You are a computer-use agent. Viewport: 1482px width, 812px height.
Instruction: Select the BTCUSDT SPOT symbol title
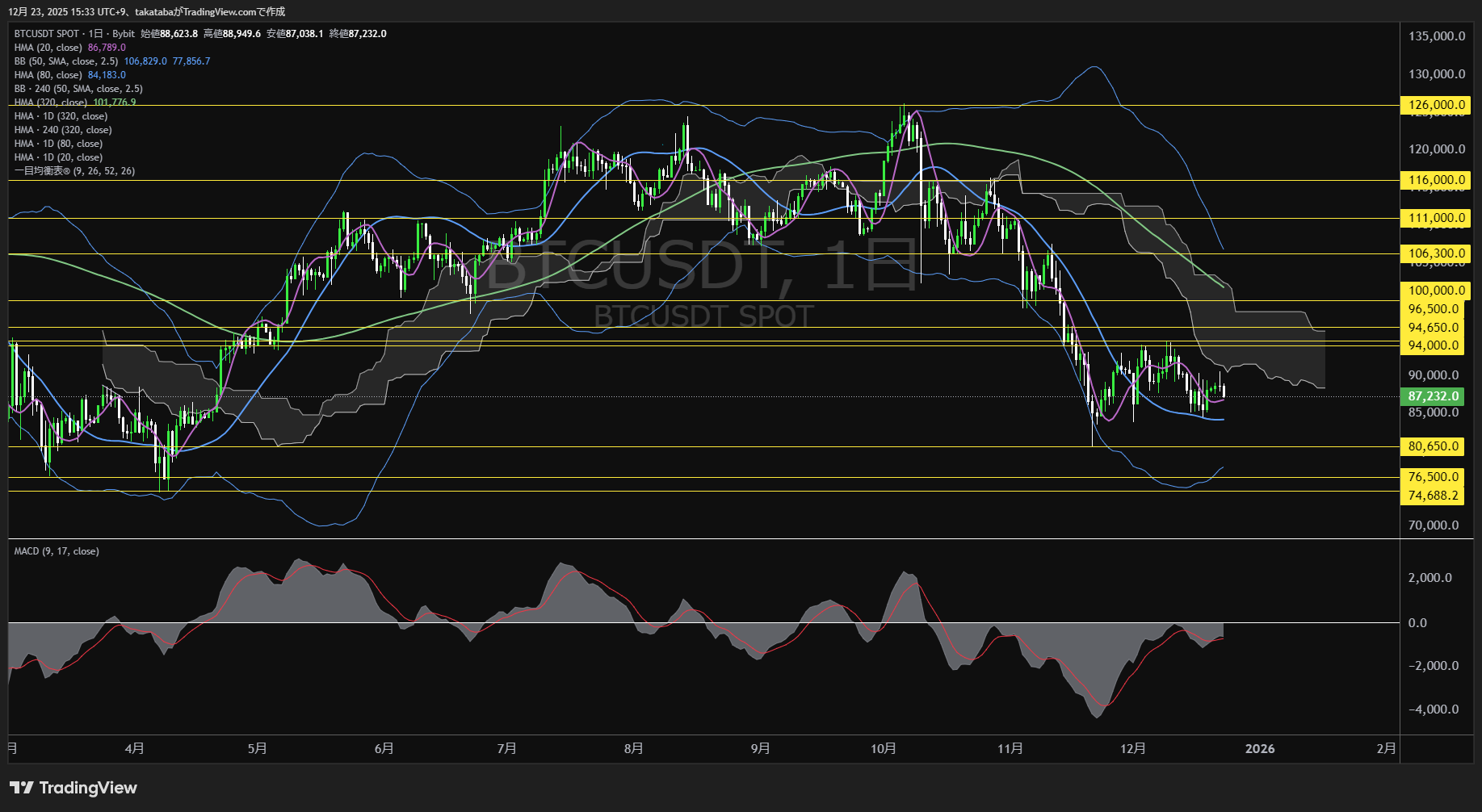click(x=47, y=34)
